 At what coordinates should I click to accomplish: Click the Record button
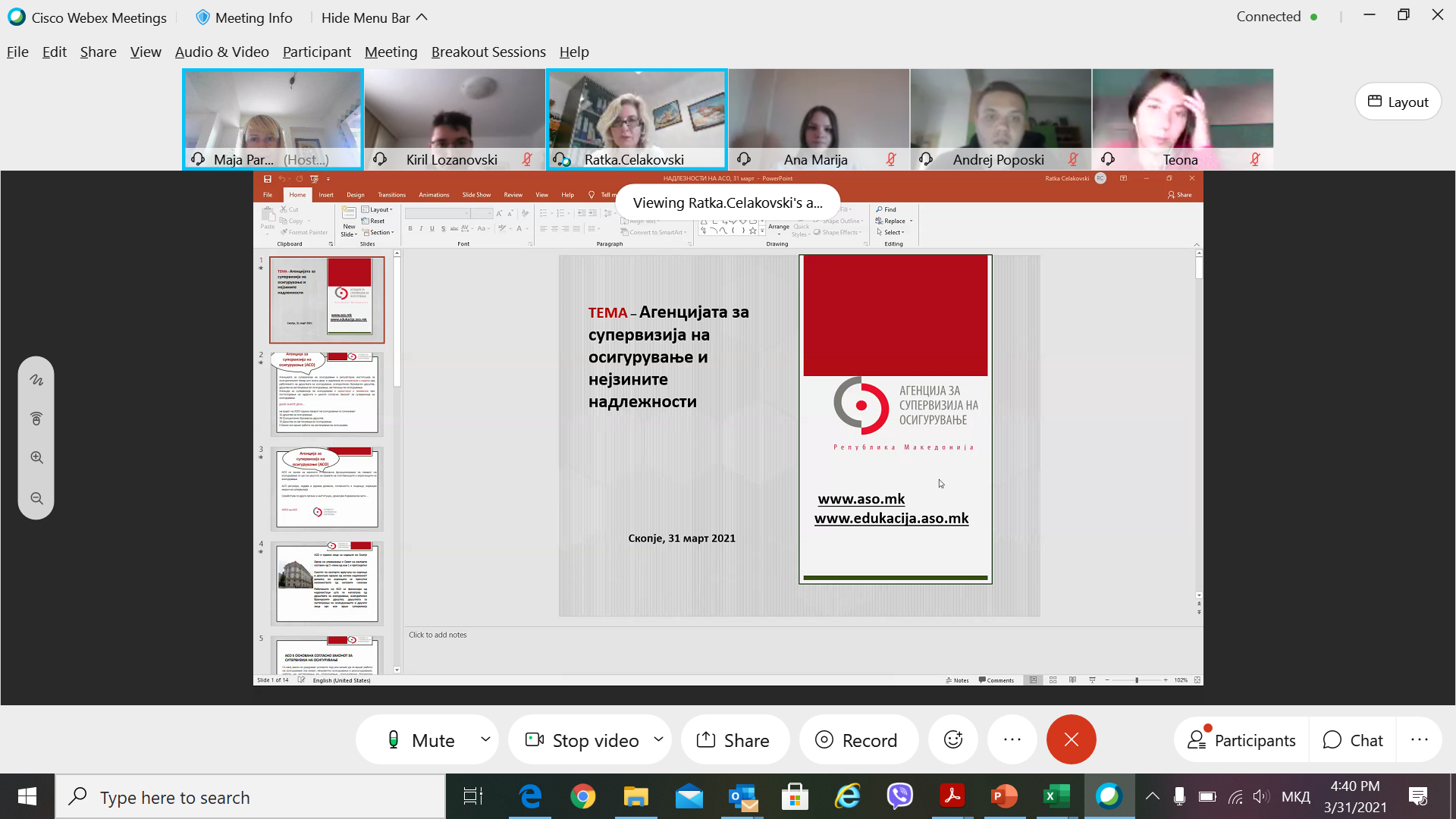point(858,740)
